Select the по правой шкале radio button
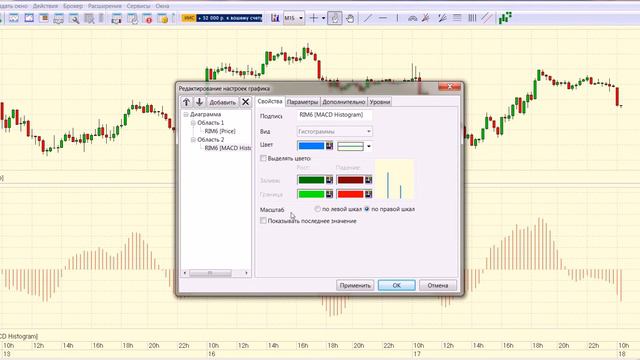This screenshot has width=640, height=360. tap(367, 209)
